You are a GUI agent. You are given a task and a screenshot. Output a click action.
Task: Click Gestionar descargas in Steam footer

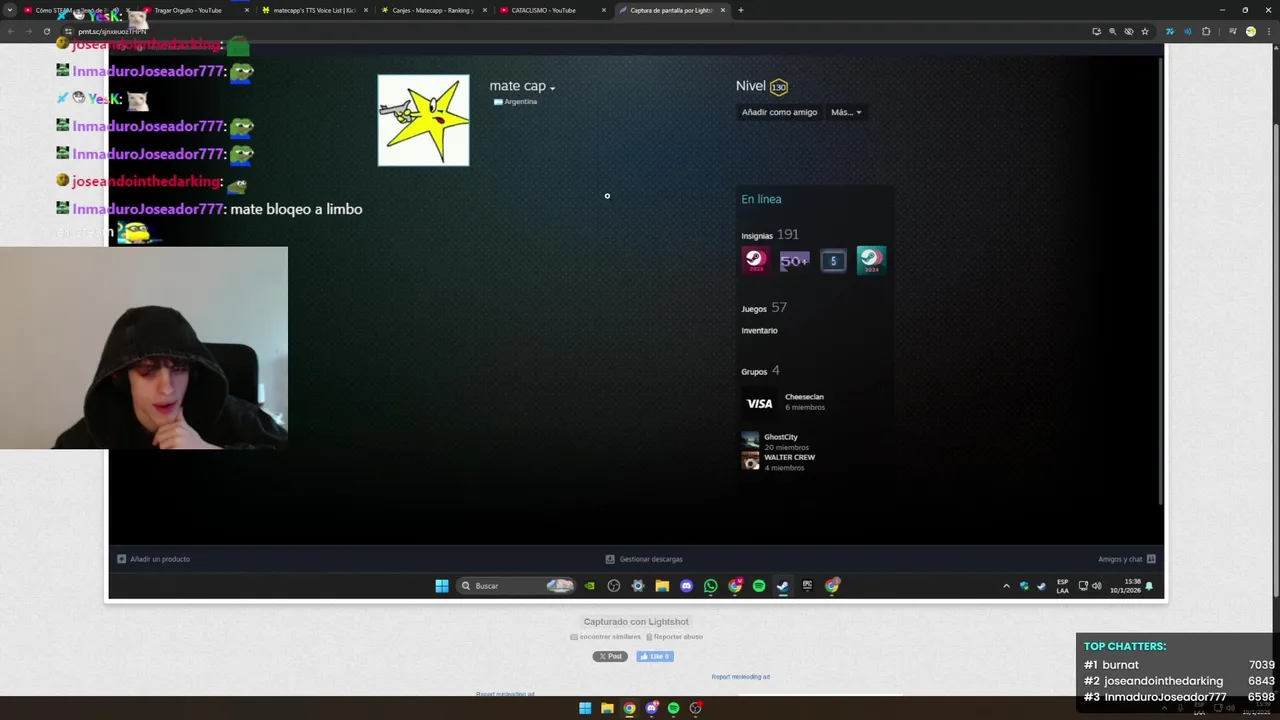click(644, 559)
